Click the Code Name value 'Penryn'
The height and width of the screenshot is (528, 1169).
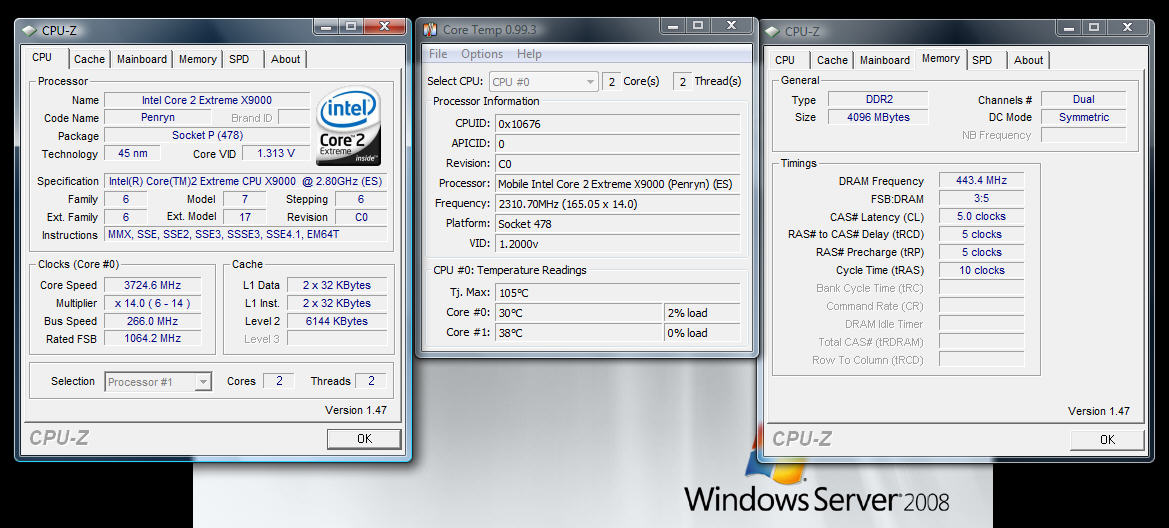(157, 118)
